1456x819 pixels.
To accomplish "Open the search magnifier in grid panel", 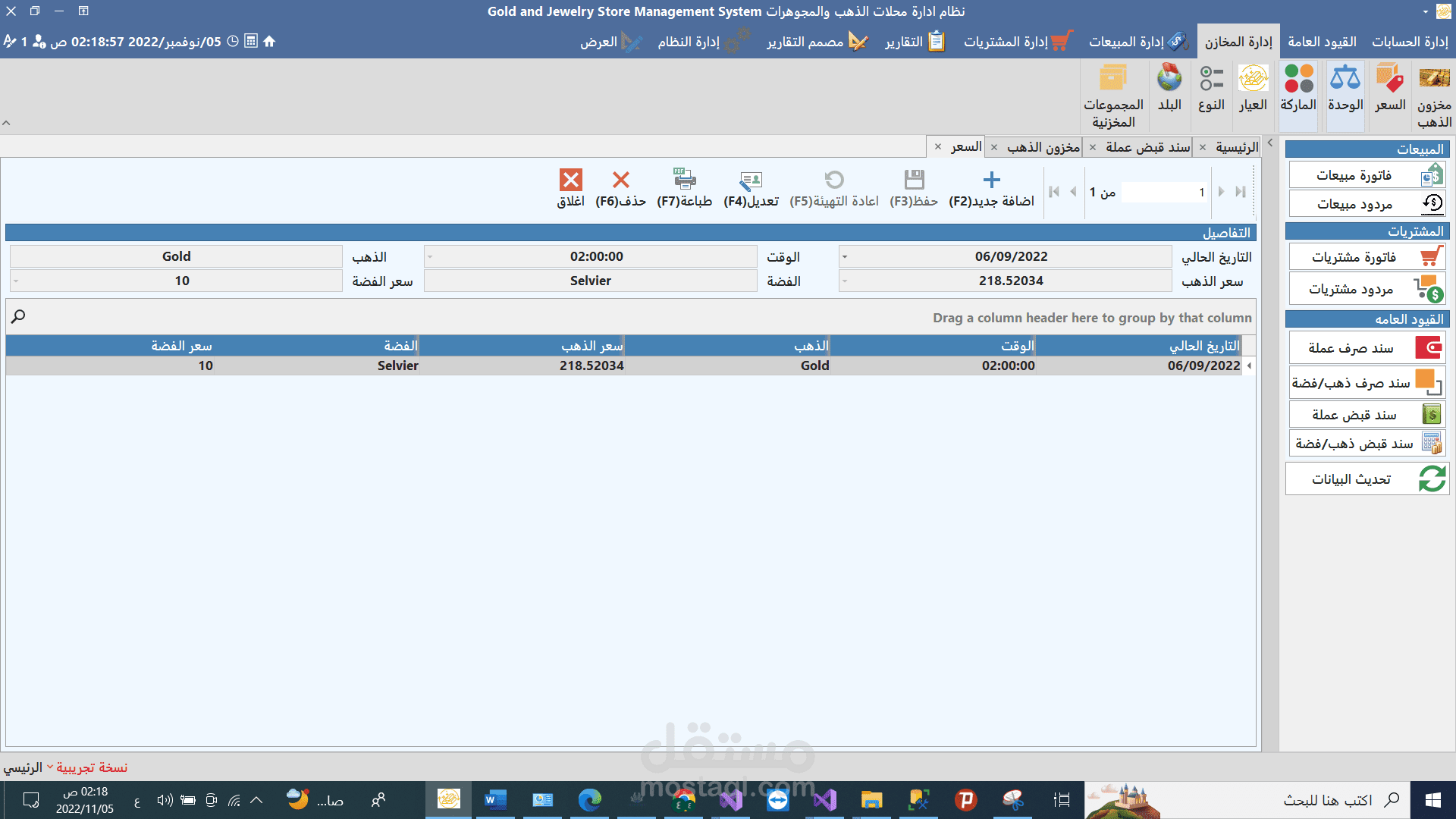I will 18,317.
